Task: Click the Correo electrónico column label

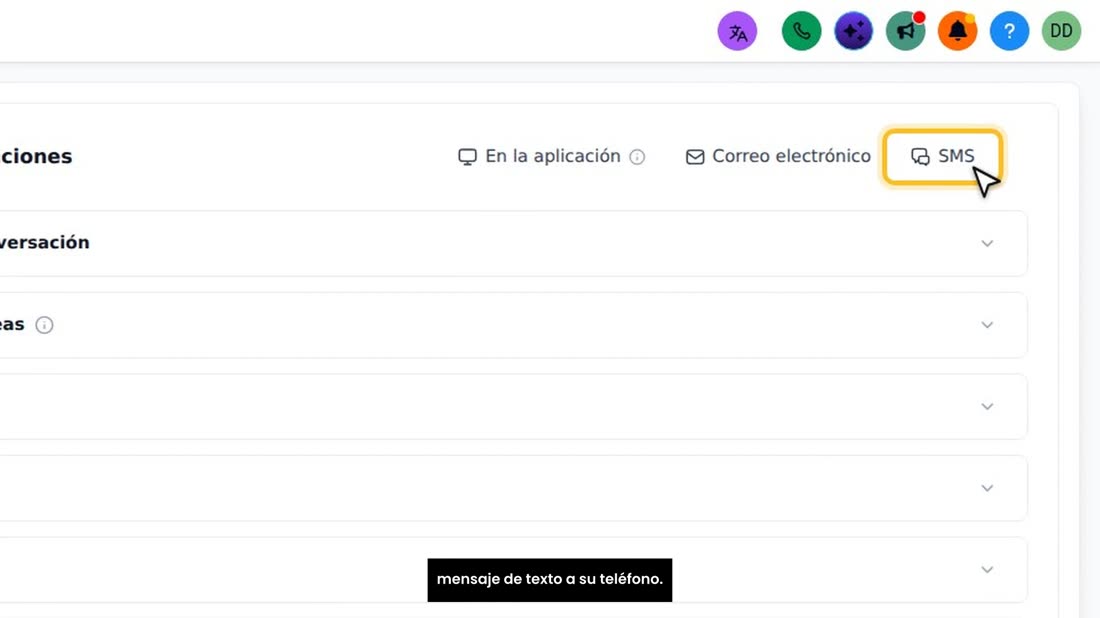Action: pyautogui.click(x=791, y=156)
